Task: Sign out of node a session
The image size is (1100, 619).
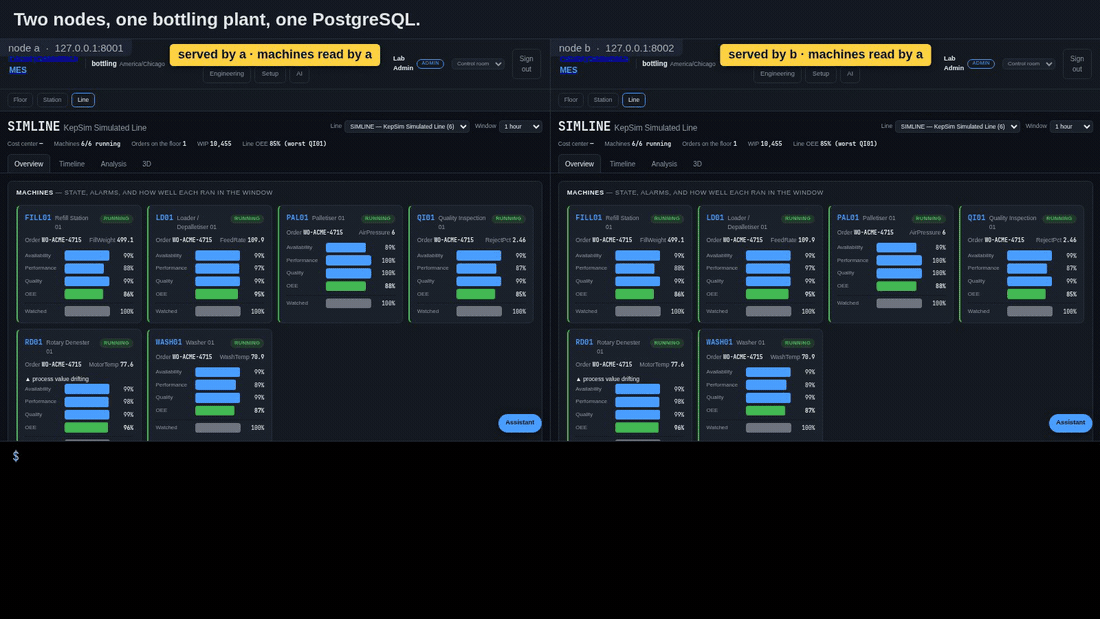Action: pyautogui.click(x=526, y=64)
